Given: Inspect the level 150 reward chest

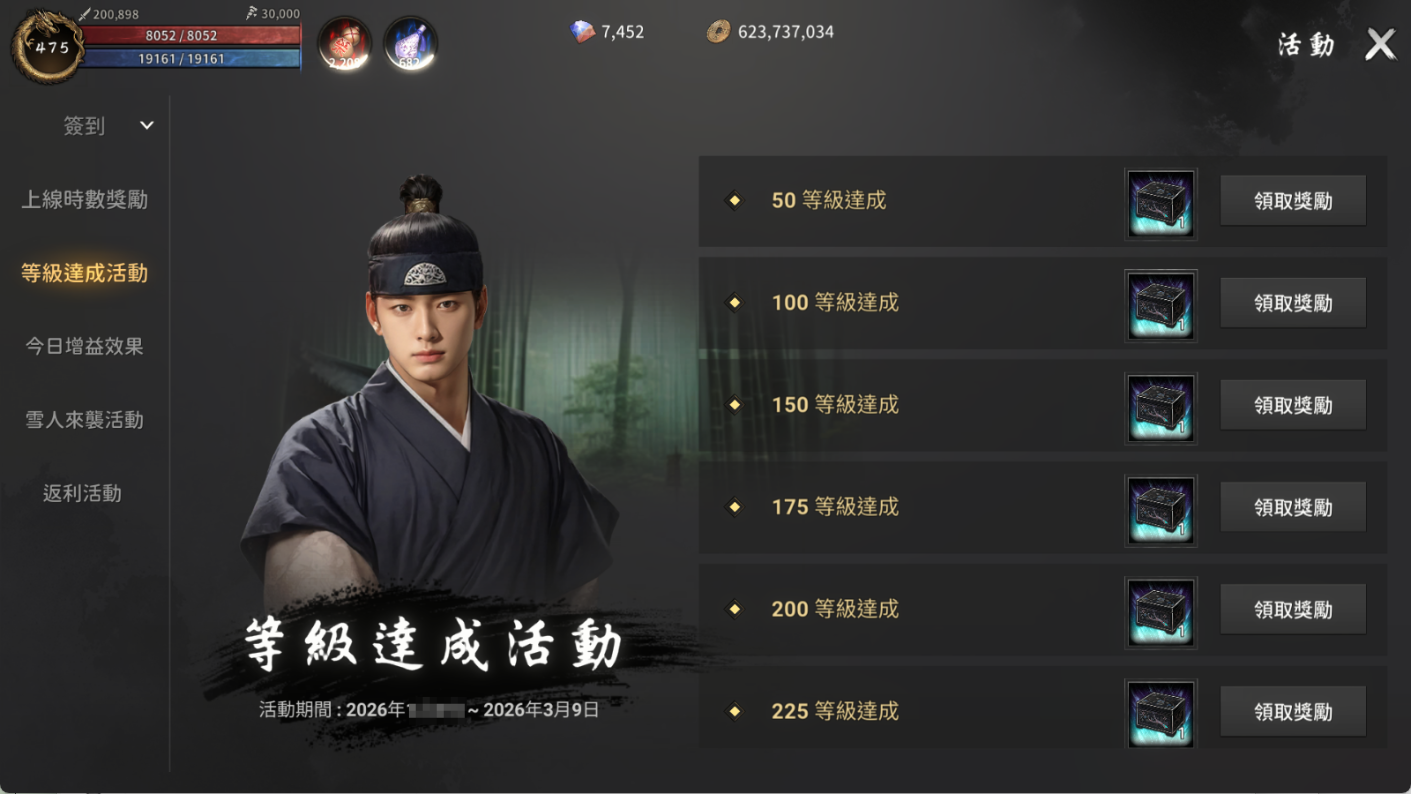Looking at the screenshot, I should tap(1160, 407).
